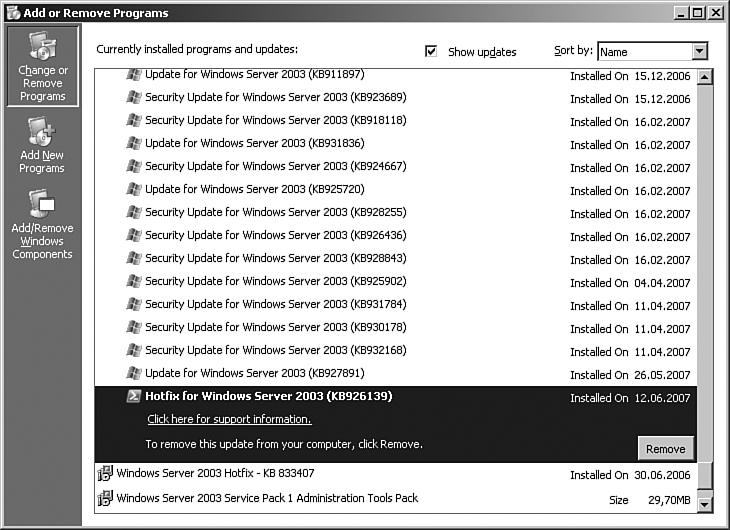This screenshot has height=530, width=730.
Task: Select Update for Windows Server 2003 (KB911897)
Action: (396, 75)
